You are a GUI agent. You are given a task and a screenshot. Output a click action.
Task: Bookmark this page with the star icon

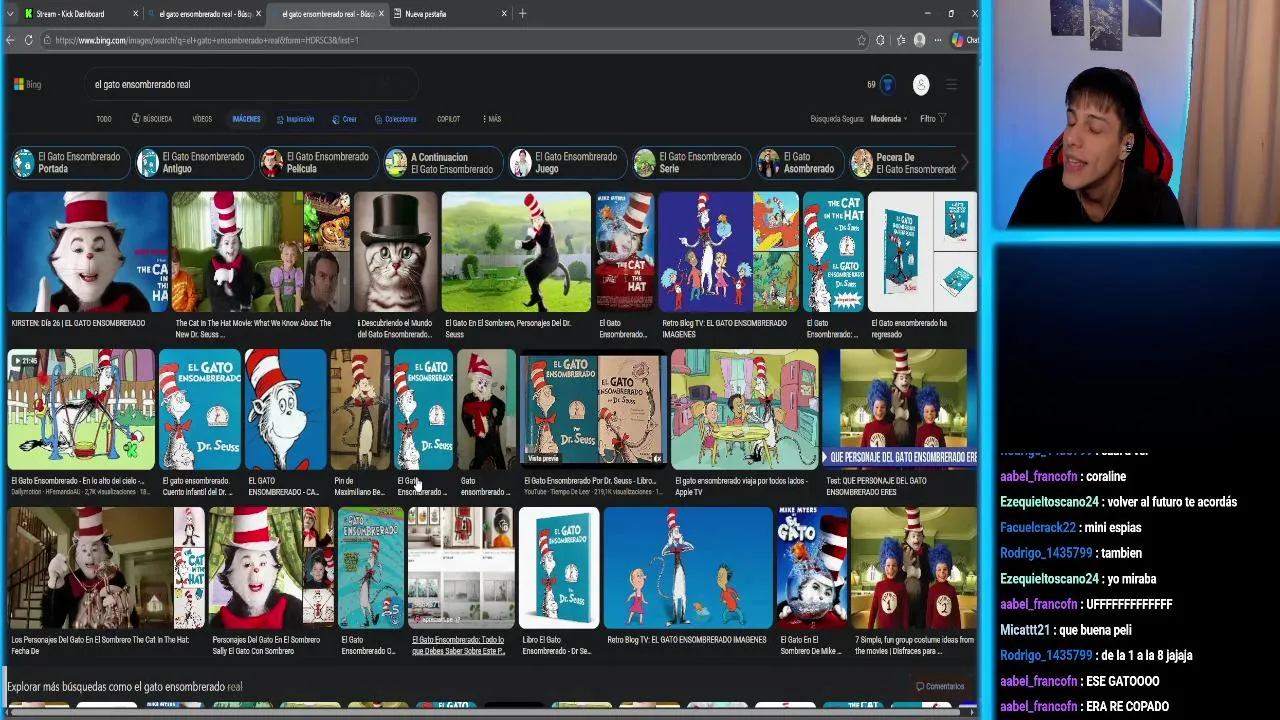861,40
